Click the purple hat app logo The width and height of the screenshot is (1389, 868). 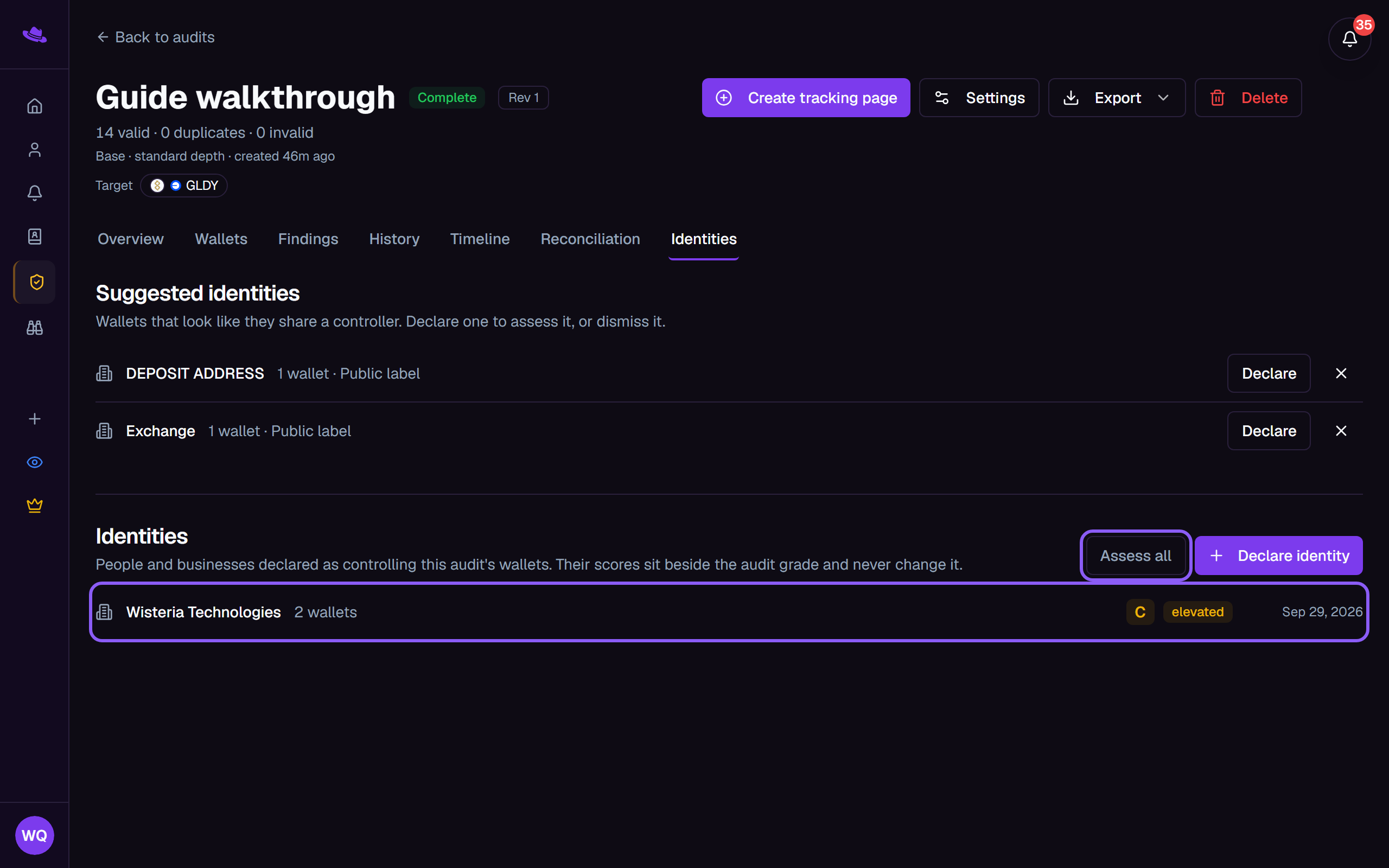point(34,35)
